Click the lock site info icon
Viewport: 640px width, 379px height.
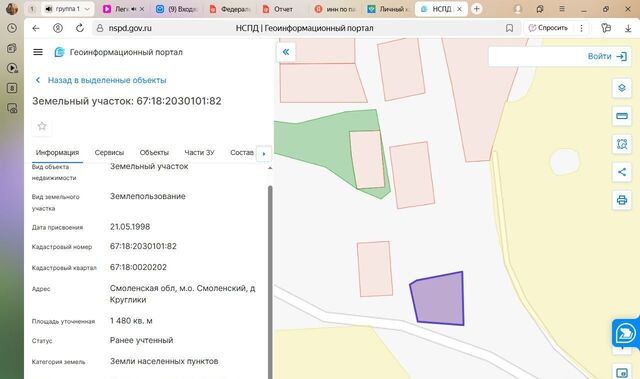(x=100, y=28)
